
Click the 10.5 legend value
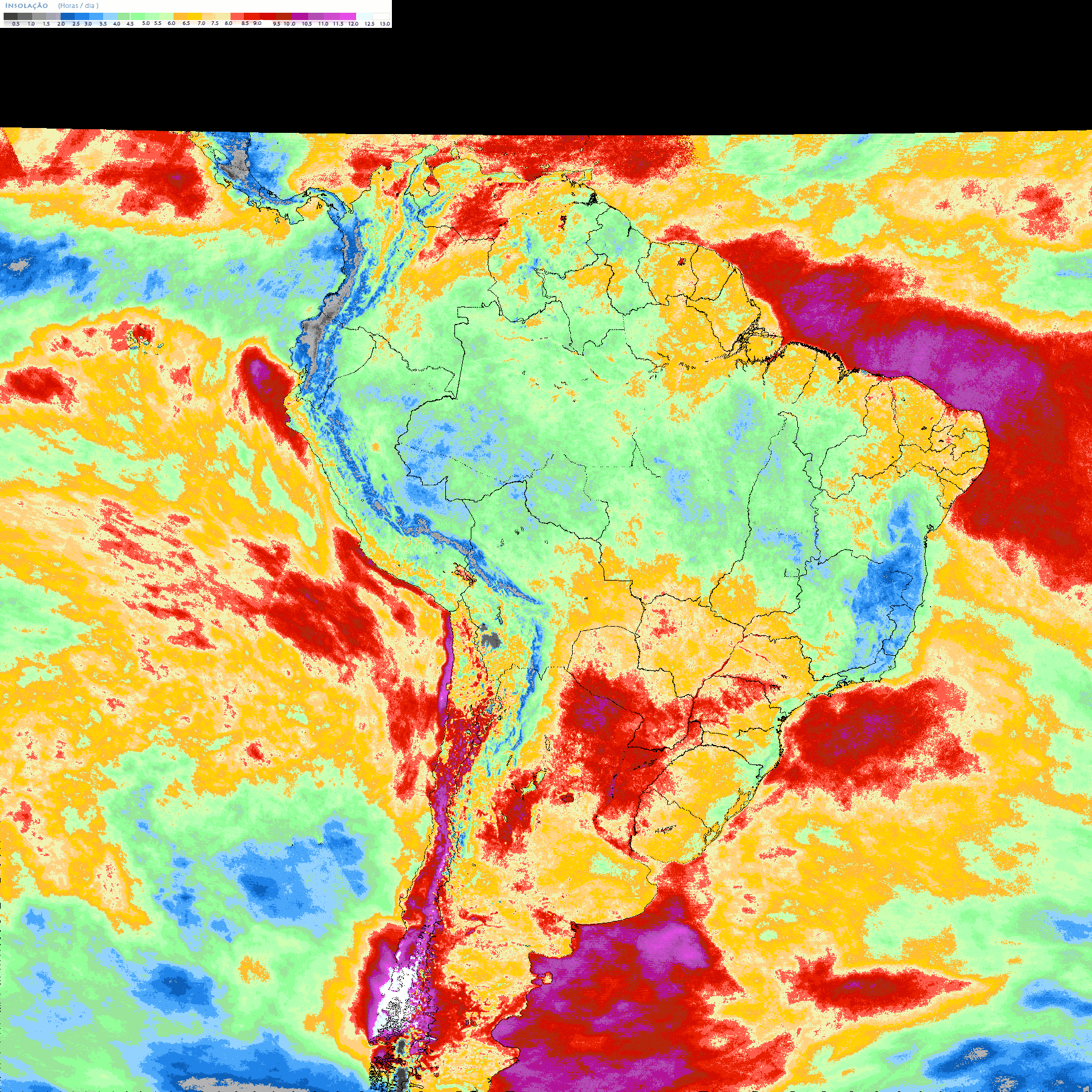(x=307, y=24)
